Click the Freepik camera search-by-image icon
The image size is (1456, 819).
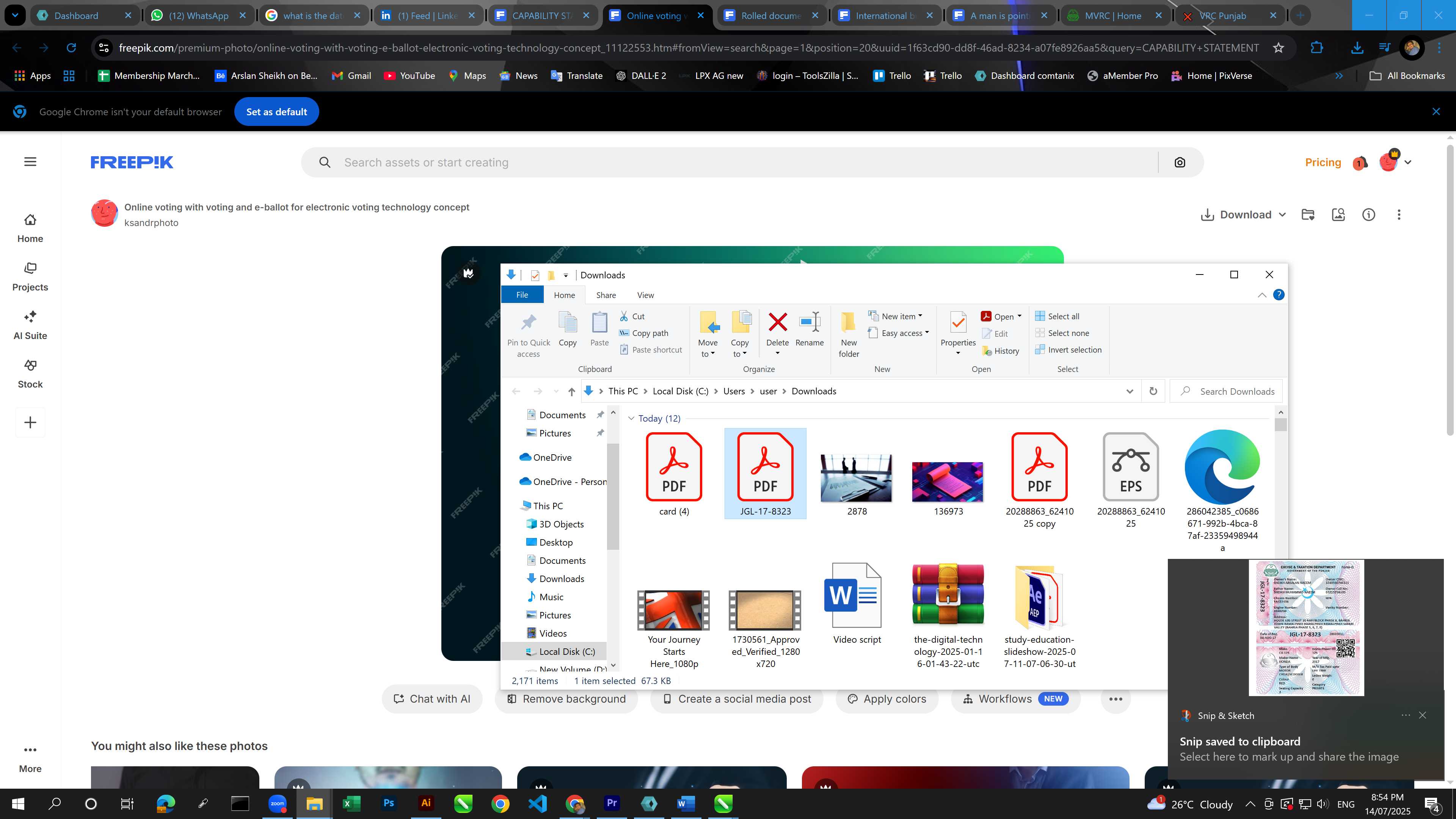pyautogui.click(x=1180, y=162)
